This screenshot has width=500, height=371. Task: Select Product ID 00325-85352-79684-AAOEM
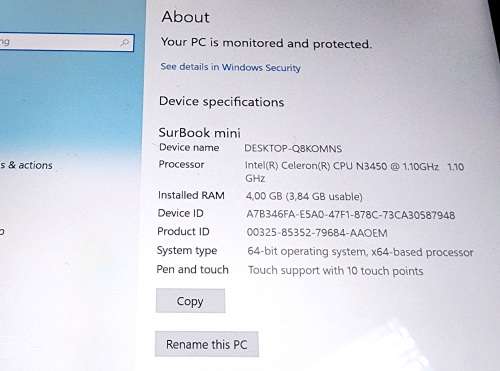click(317, 233)
